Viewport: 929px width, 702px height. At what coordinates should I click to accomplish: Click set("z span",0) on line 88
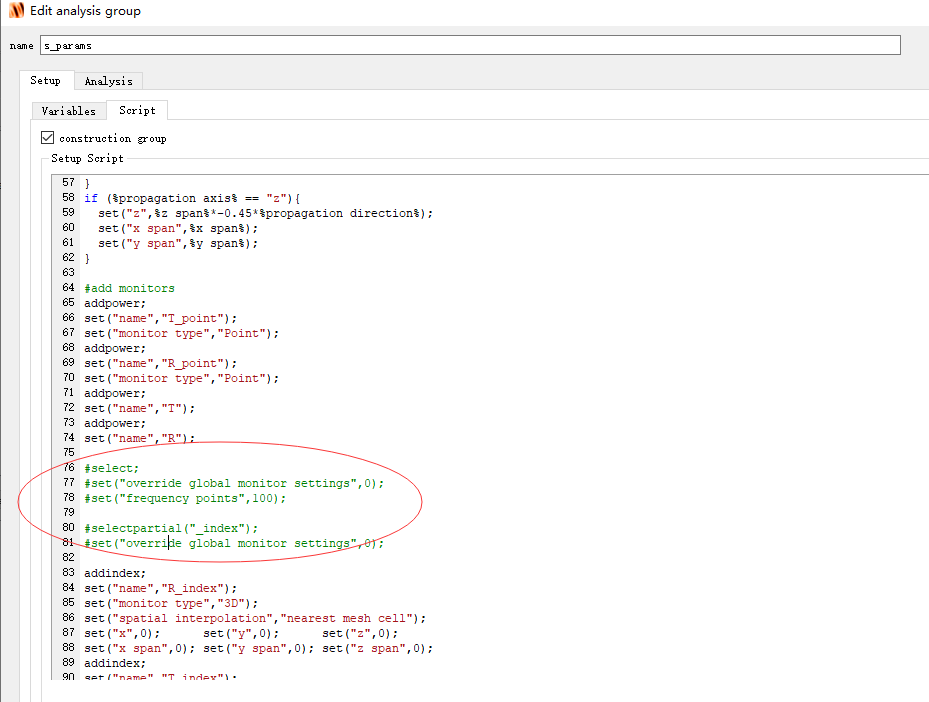[378, 649]
